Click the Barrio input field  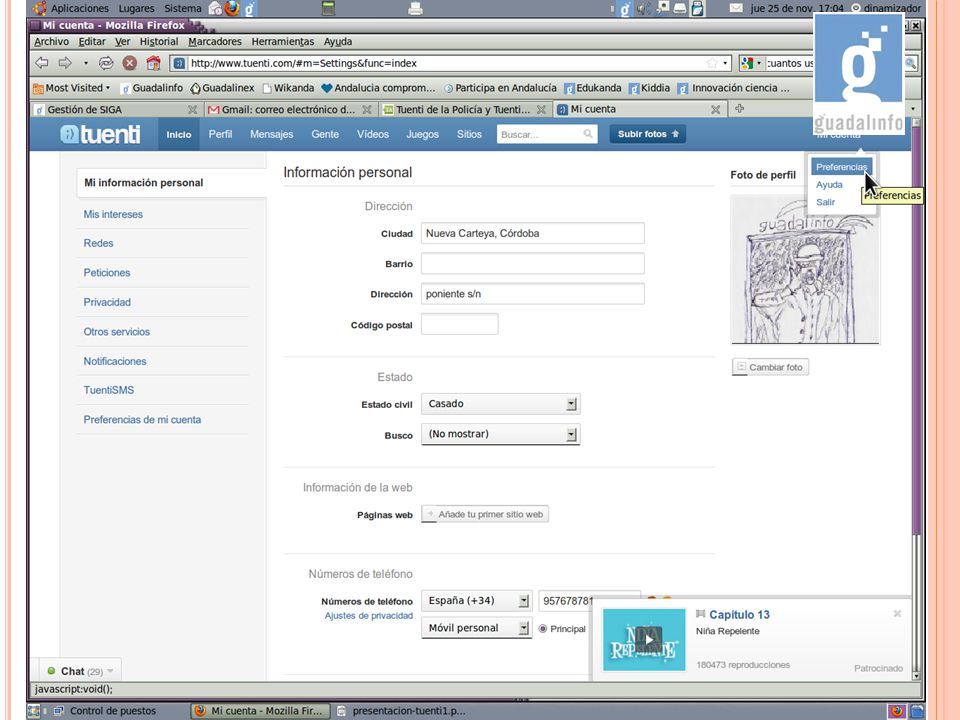pos(533,263)
